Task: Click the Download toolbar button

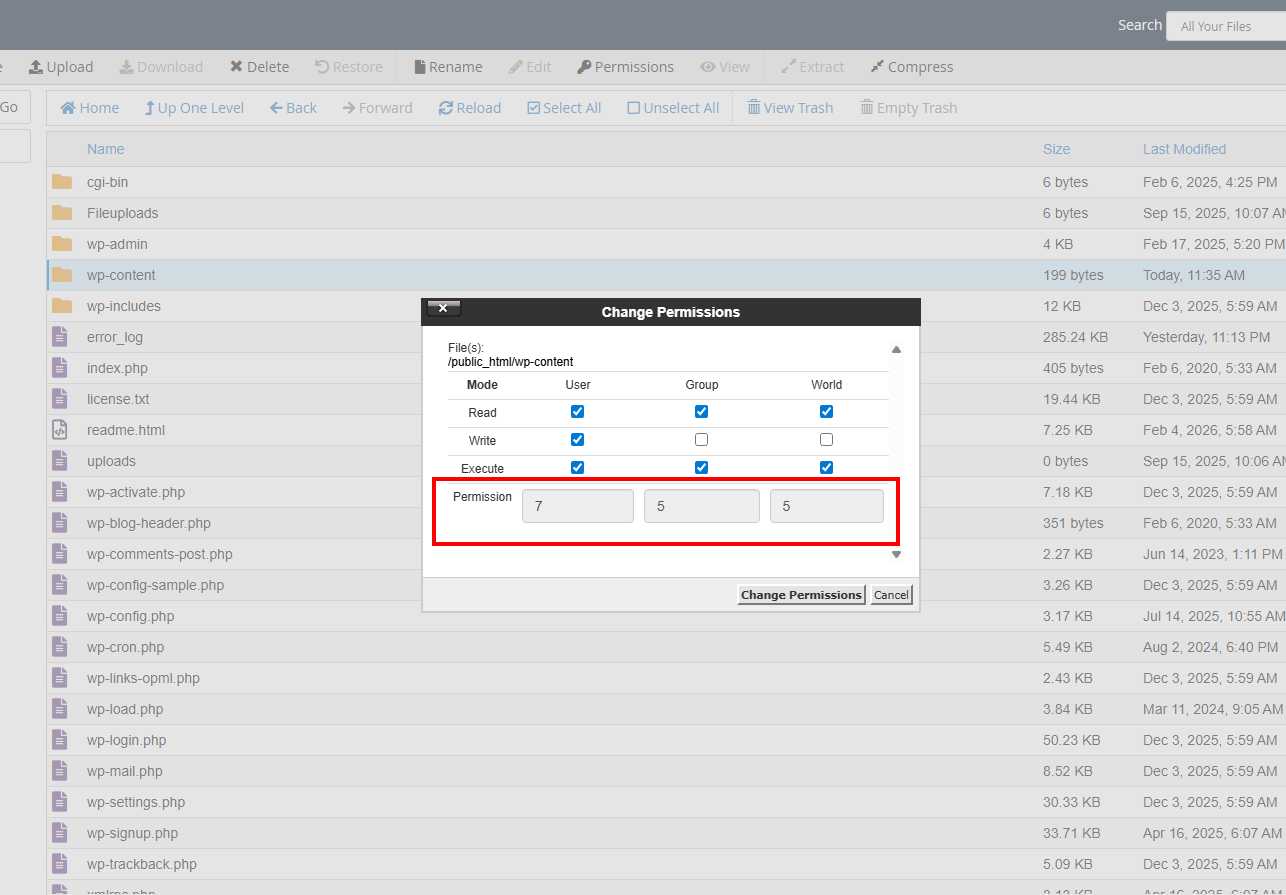Action: pos(161,67)
